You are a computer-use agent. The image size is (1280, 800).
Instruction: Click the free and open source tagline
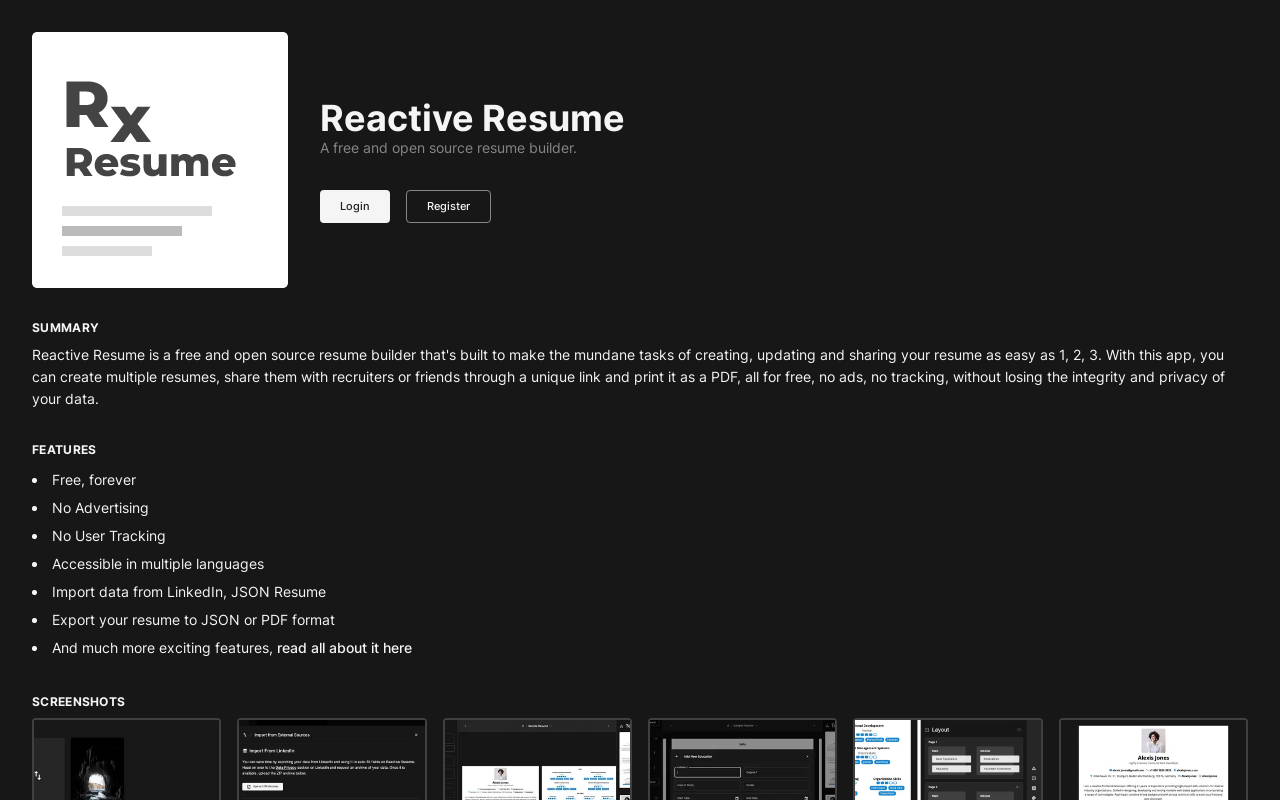pos(448,148)
